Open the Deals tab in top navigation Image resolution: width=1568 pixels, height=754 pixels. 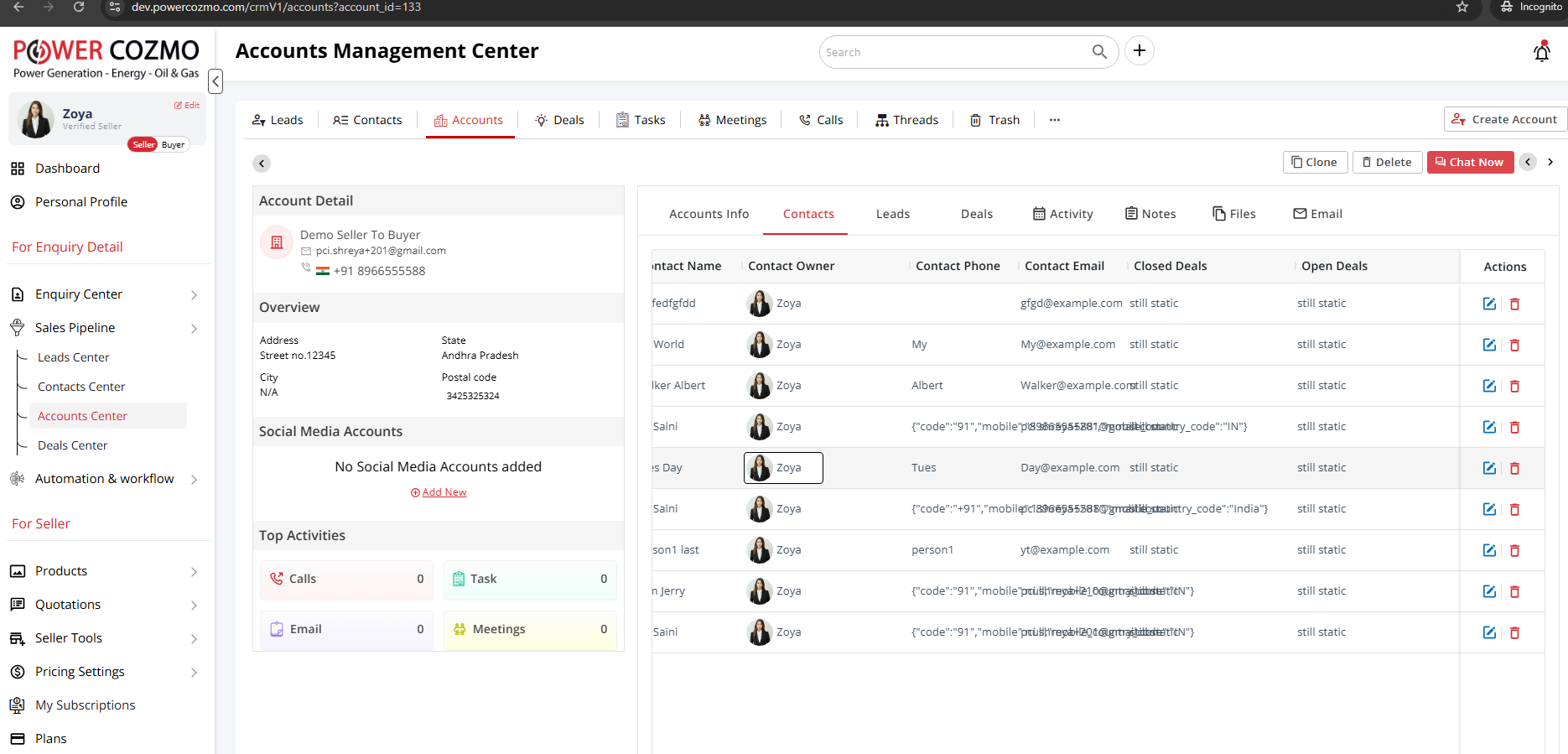[x=559, y=120]
